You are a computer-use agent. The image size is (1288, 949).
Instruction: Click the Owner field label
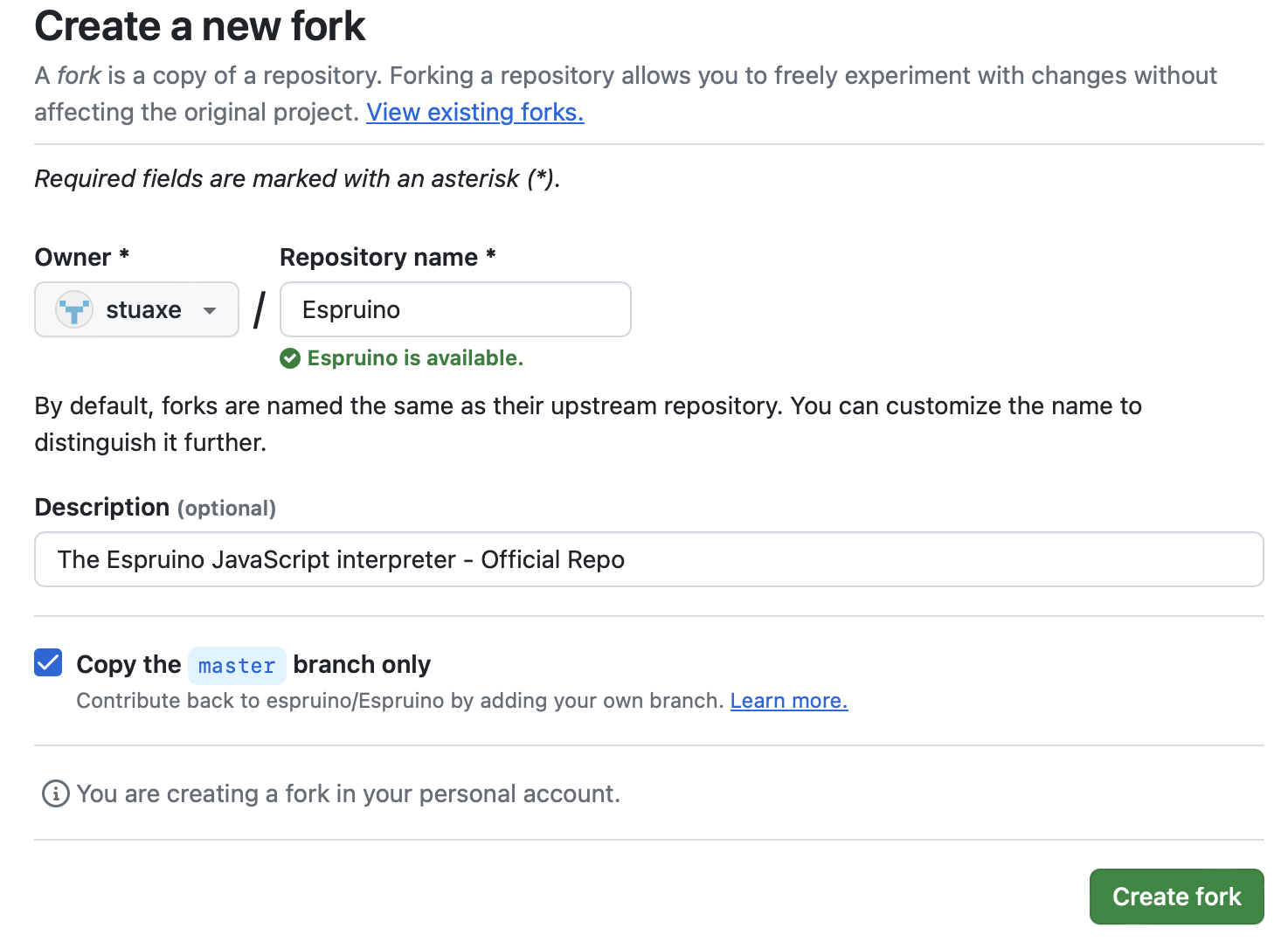82,257
